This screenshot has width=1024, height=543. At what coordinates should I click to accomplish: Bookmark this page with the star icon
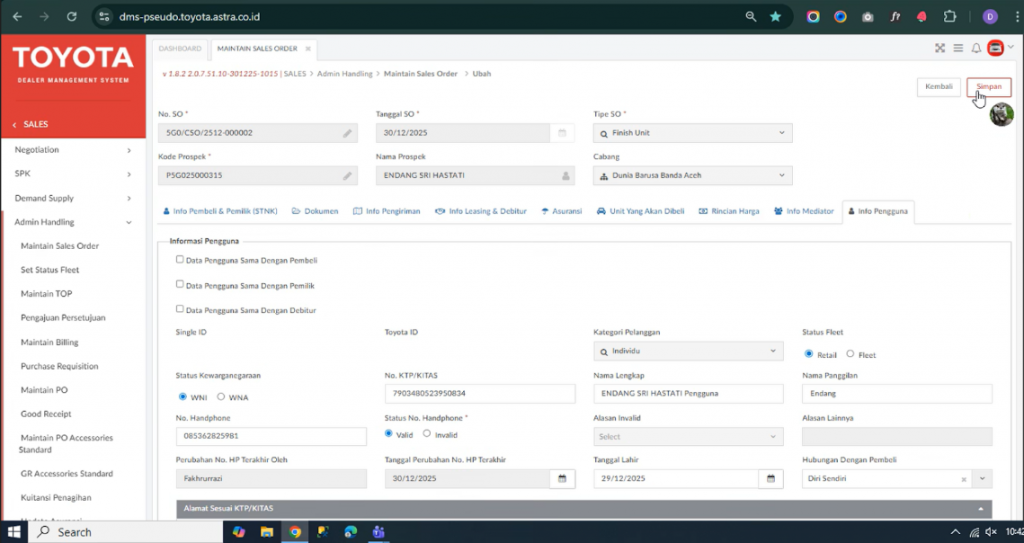tap(776, 17)
